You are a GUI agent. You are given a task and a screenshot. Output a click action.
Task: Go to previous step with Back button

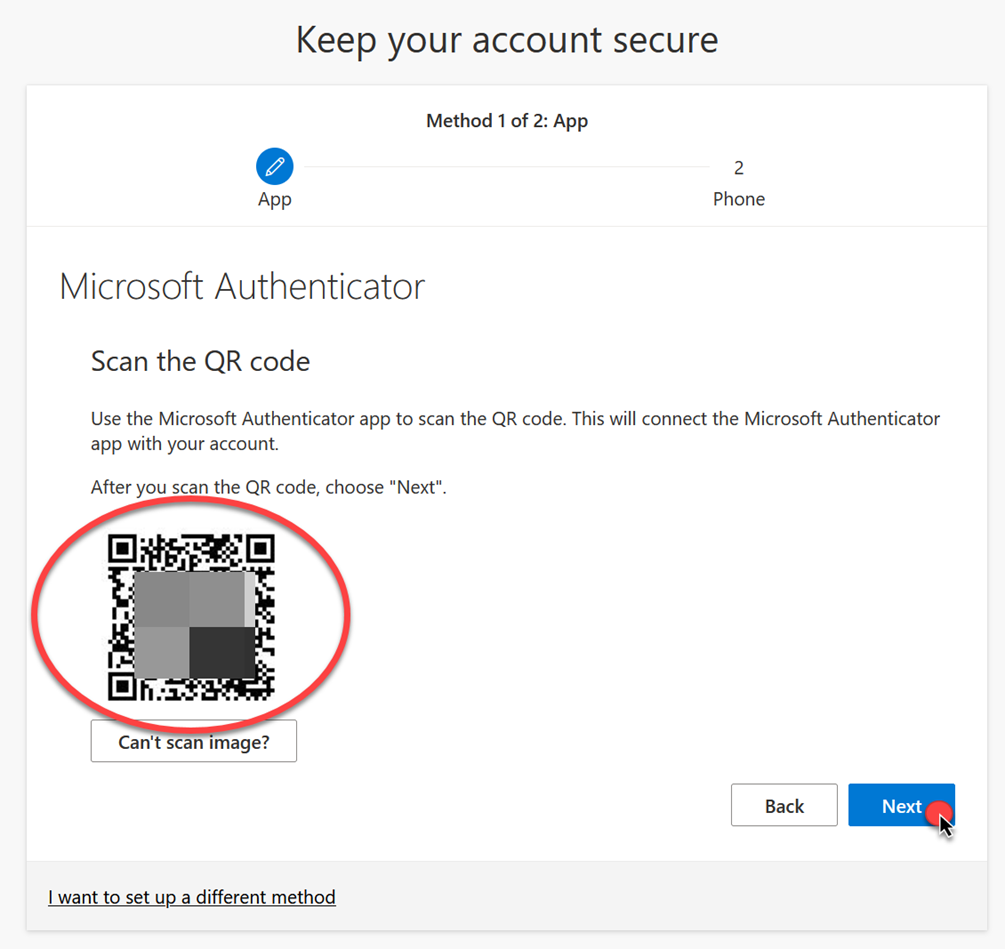784,806
